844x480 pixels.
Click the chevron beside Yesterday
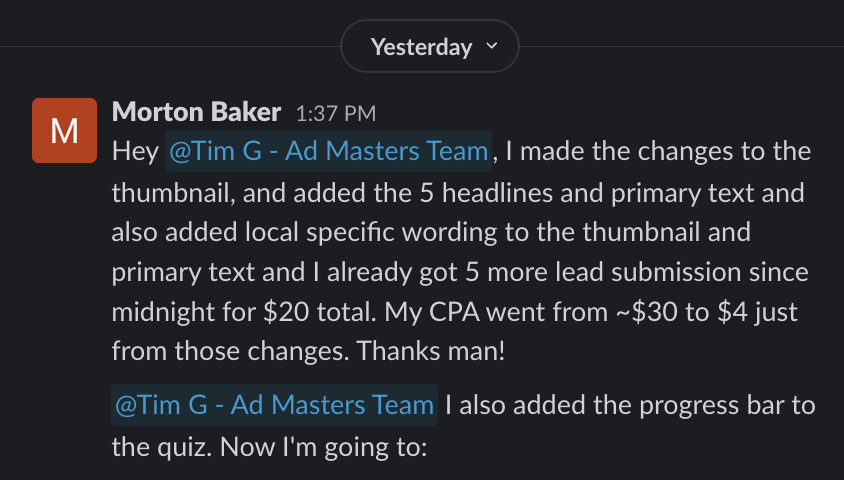(491, 46)
